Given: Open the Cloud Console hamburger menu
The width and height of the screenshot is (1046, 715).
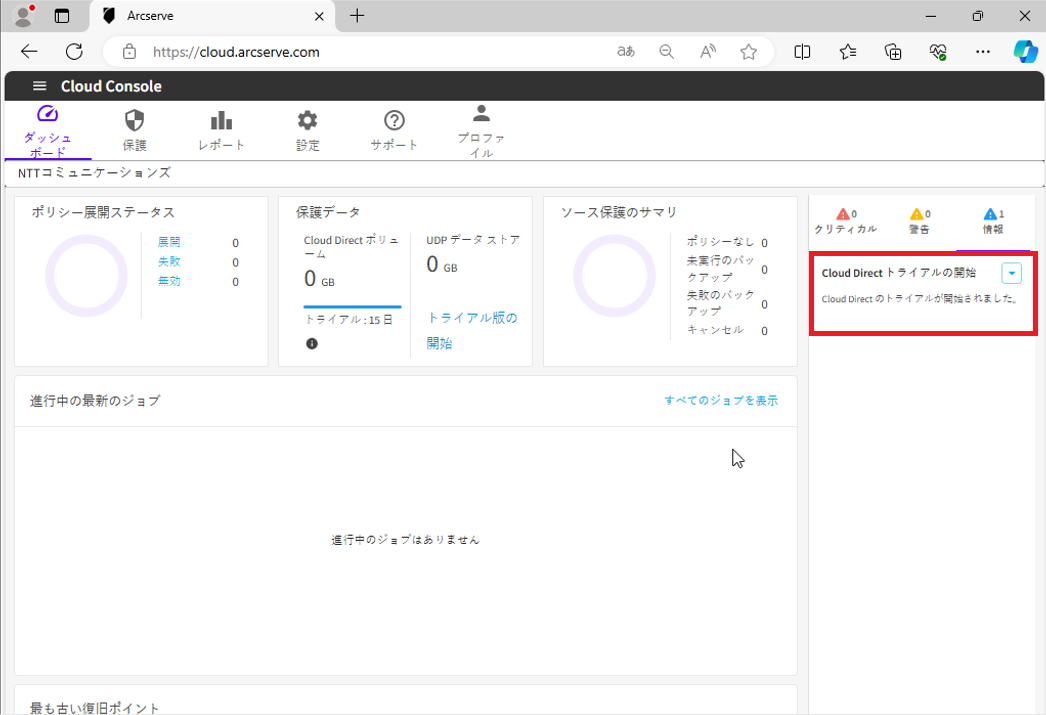Looking at the screenshot, I should click(39, 86).
